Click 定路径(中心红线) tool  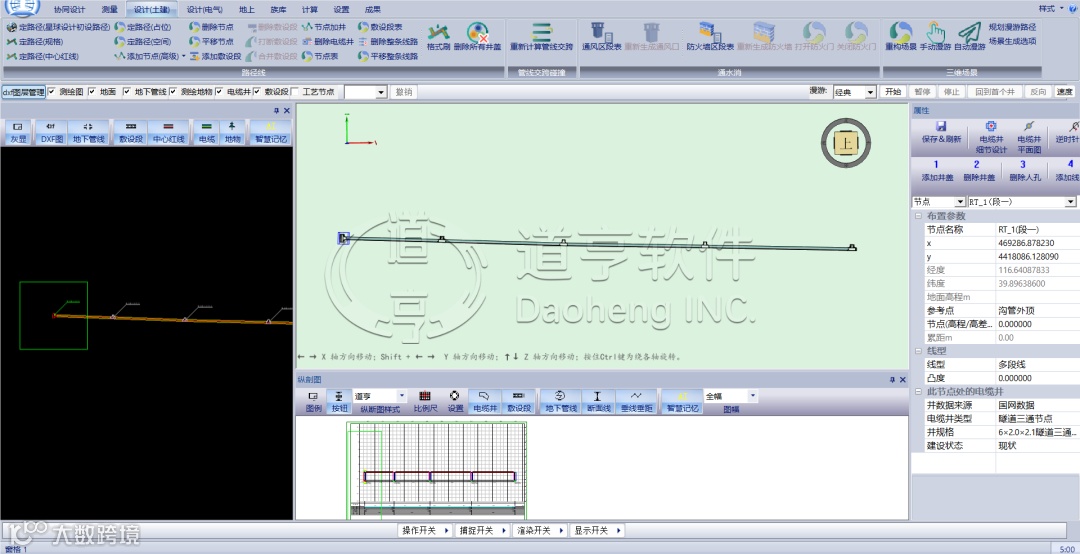(x=42, y=56)
